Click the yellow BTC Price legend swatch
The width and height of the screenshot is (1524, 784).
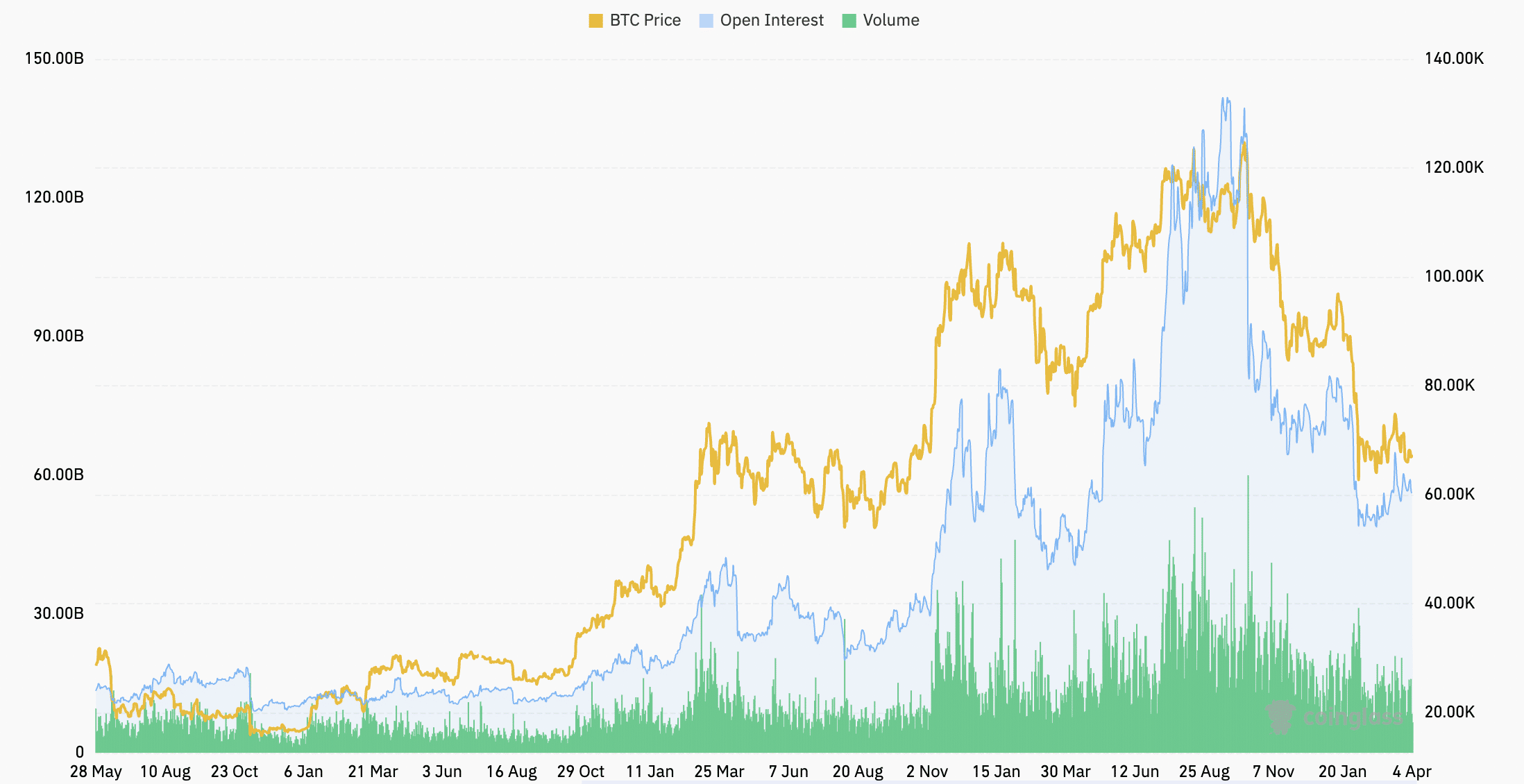click(595, 19)
